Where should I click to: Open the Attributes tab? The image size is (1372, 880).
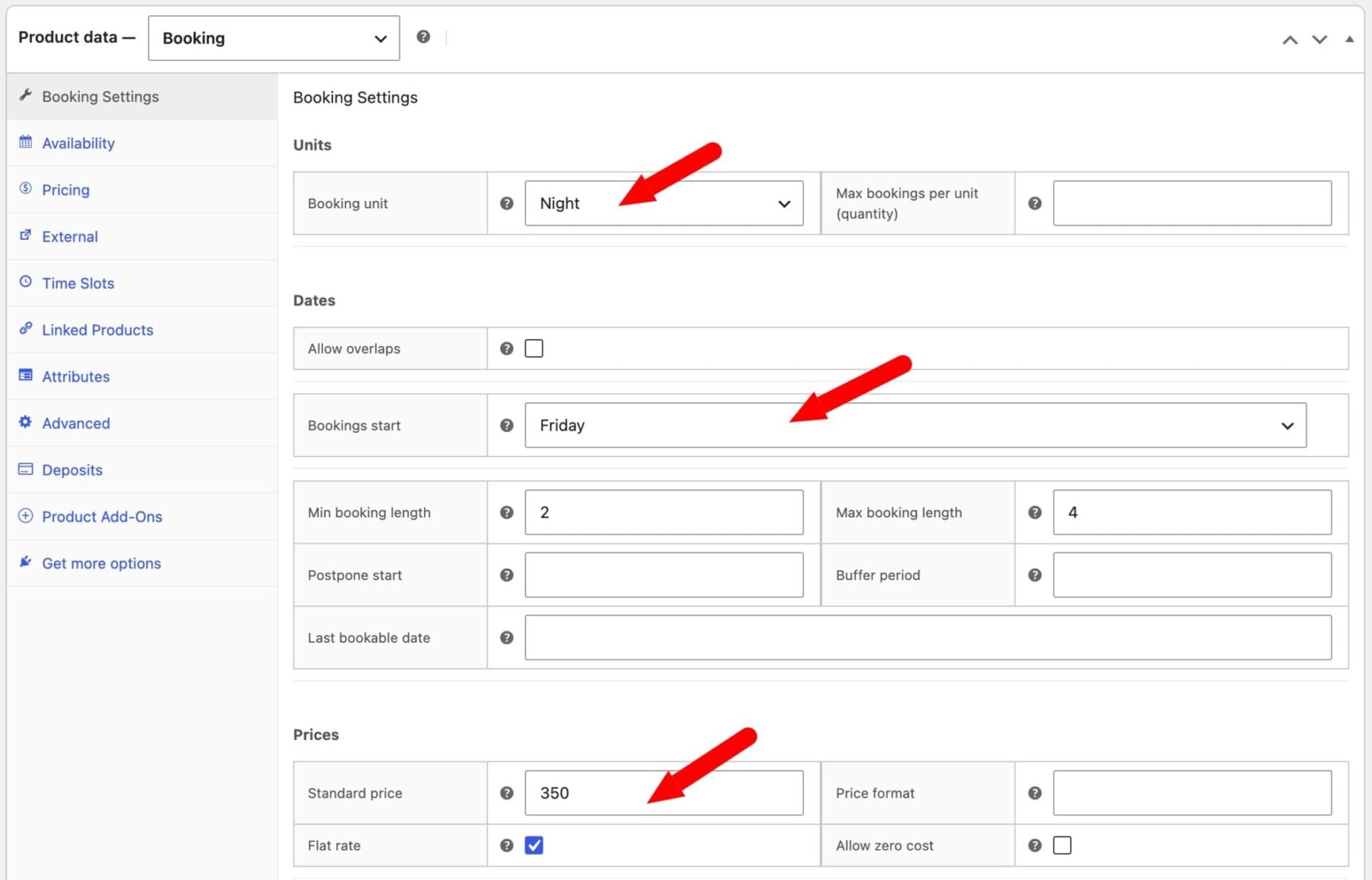click(142, 376)
